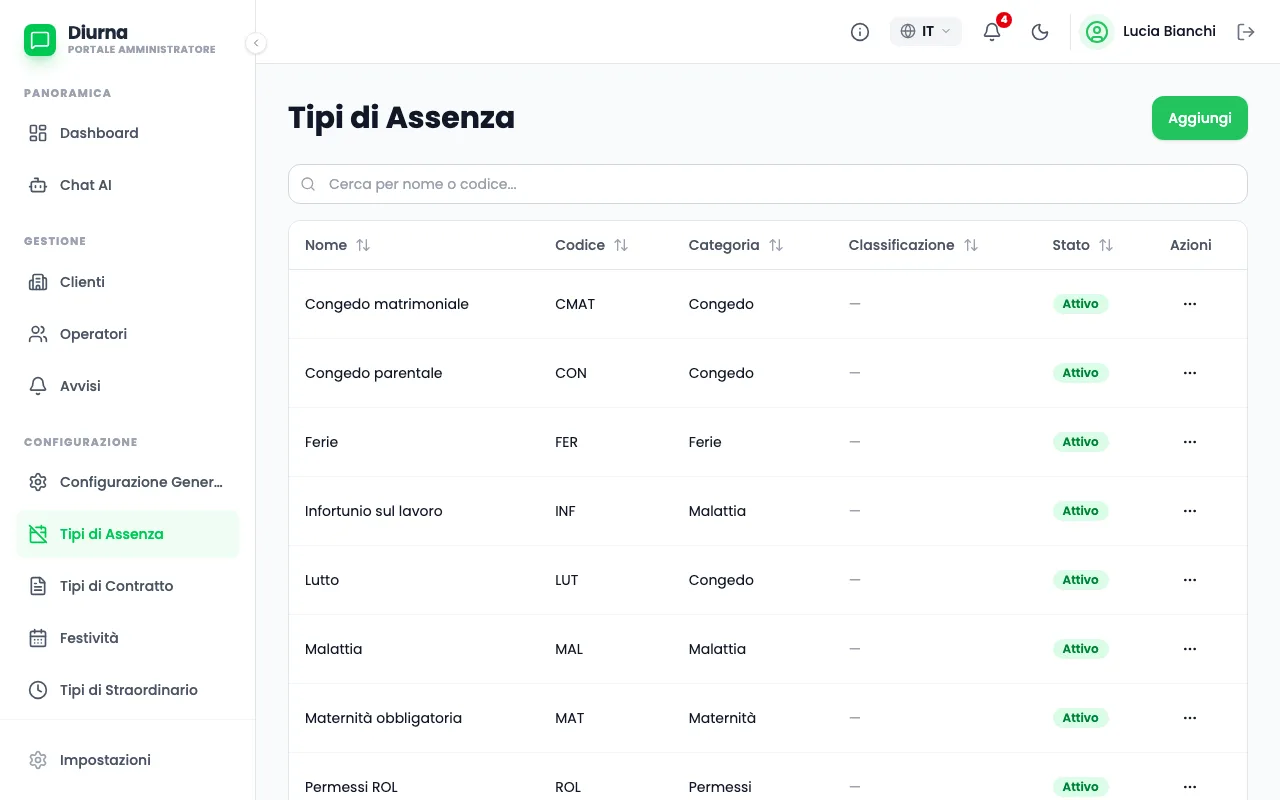1280x800 pixels.
Task: Open the info icon in the top bar
Action: (x=860, y=32)
